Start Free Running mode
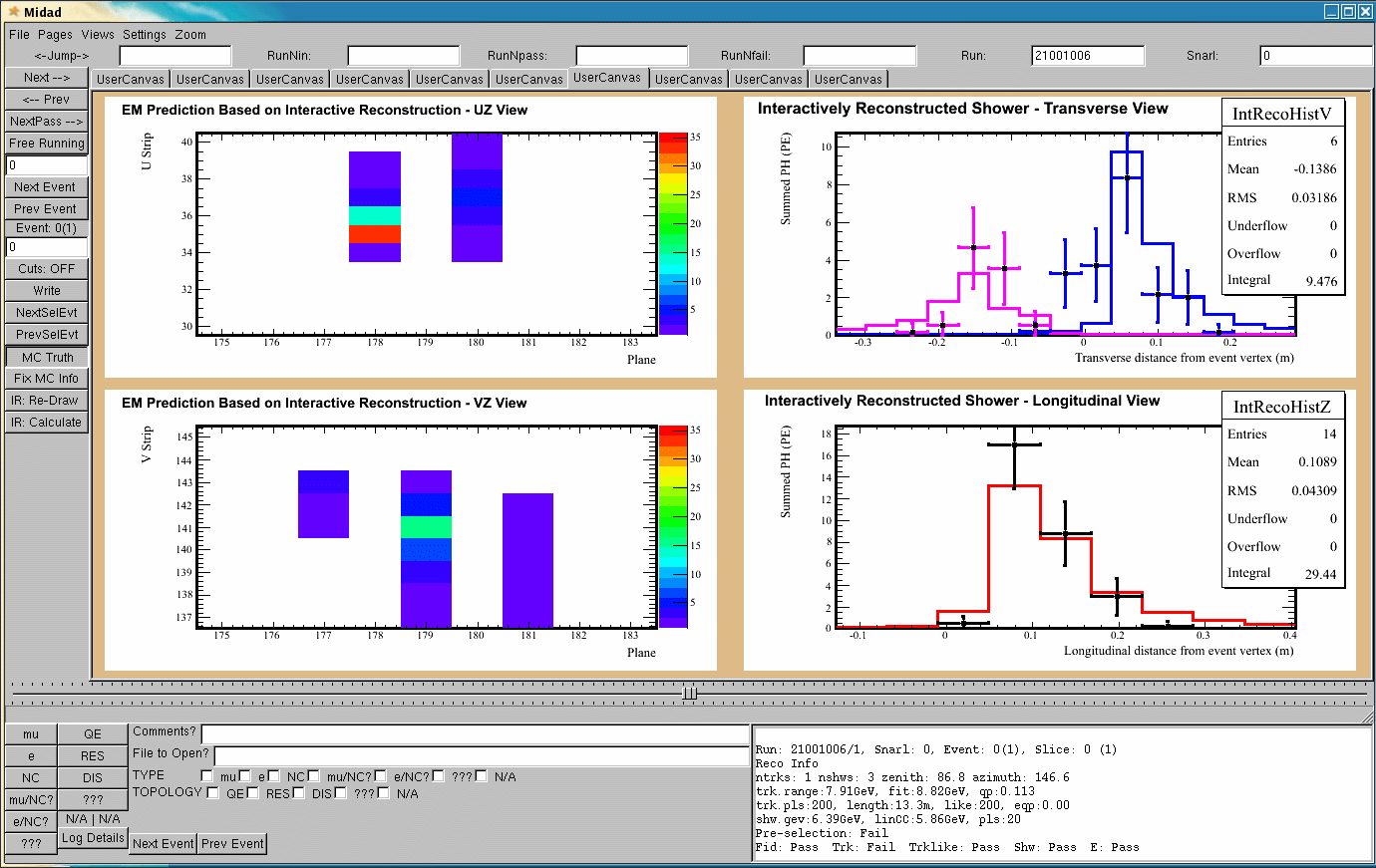 click(47, 144)
